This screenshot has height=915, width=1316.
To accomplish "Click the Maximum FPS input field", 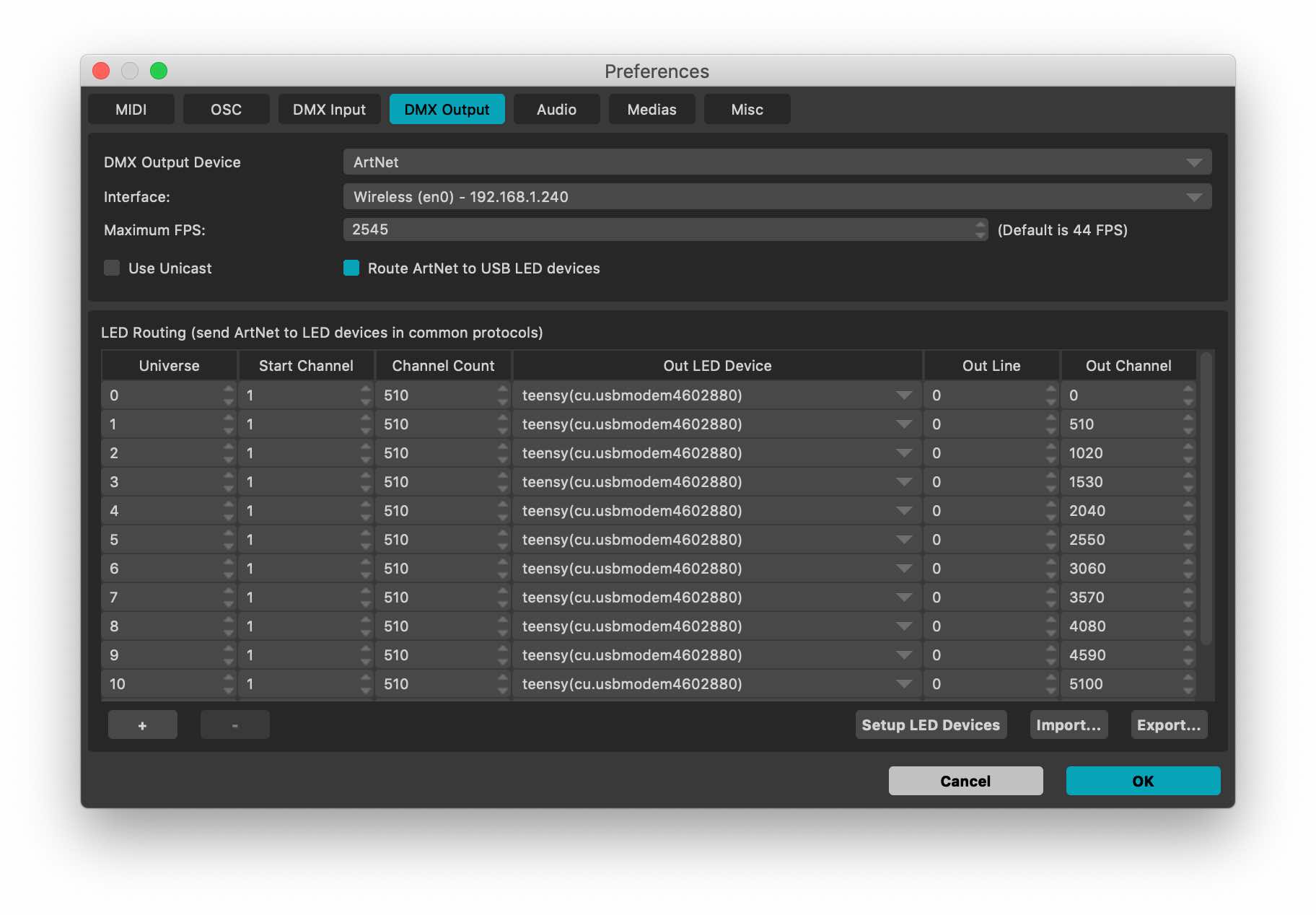I will coord(657,229).
